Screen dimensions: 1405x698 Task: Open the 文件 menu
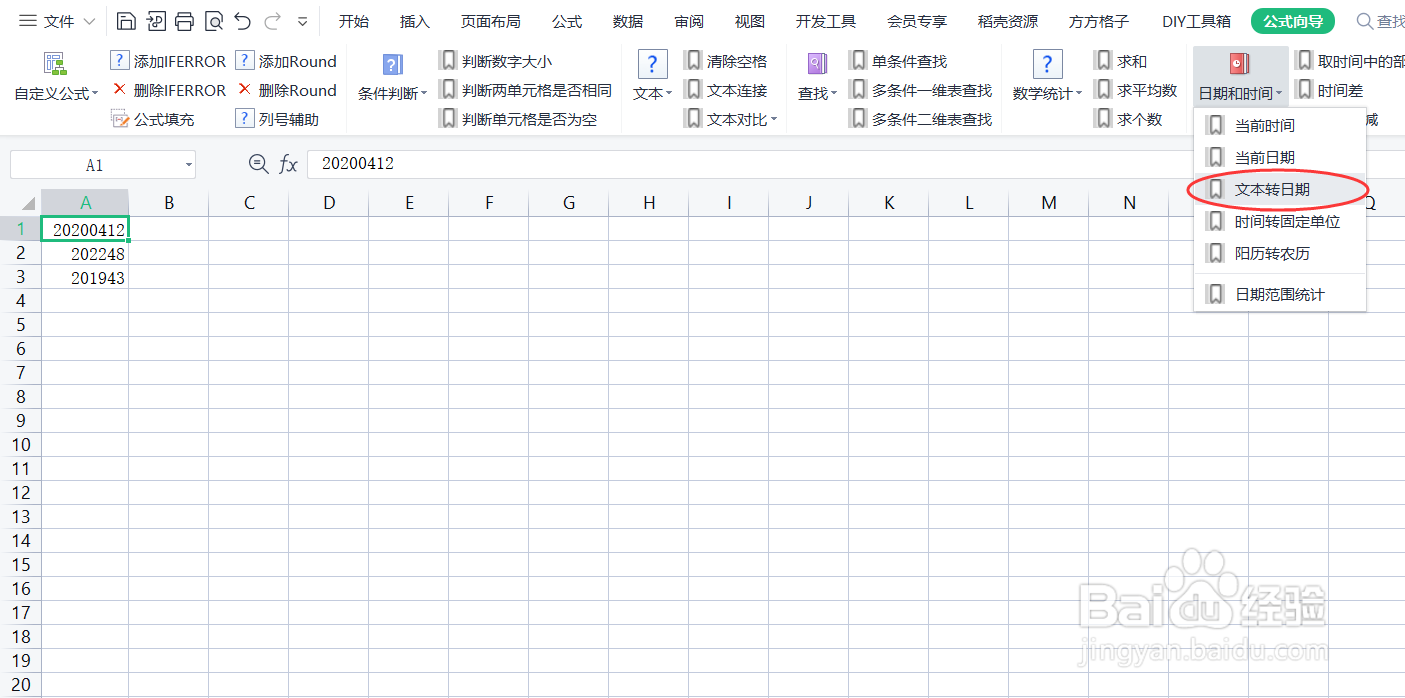pos(58,21)
